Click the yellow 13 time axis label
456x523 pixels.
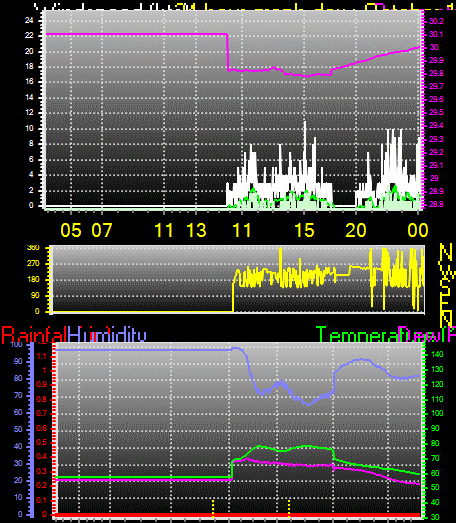click(x=196, y=230)
